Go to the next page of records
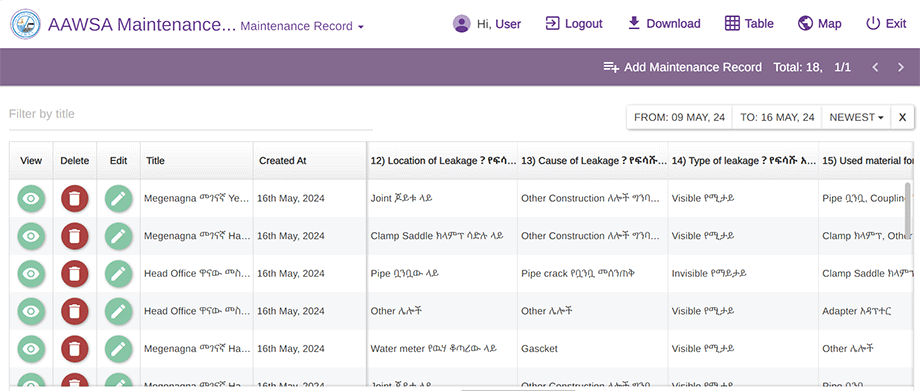Screen dimensions: 920x391 [x=901, y=68]
